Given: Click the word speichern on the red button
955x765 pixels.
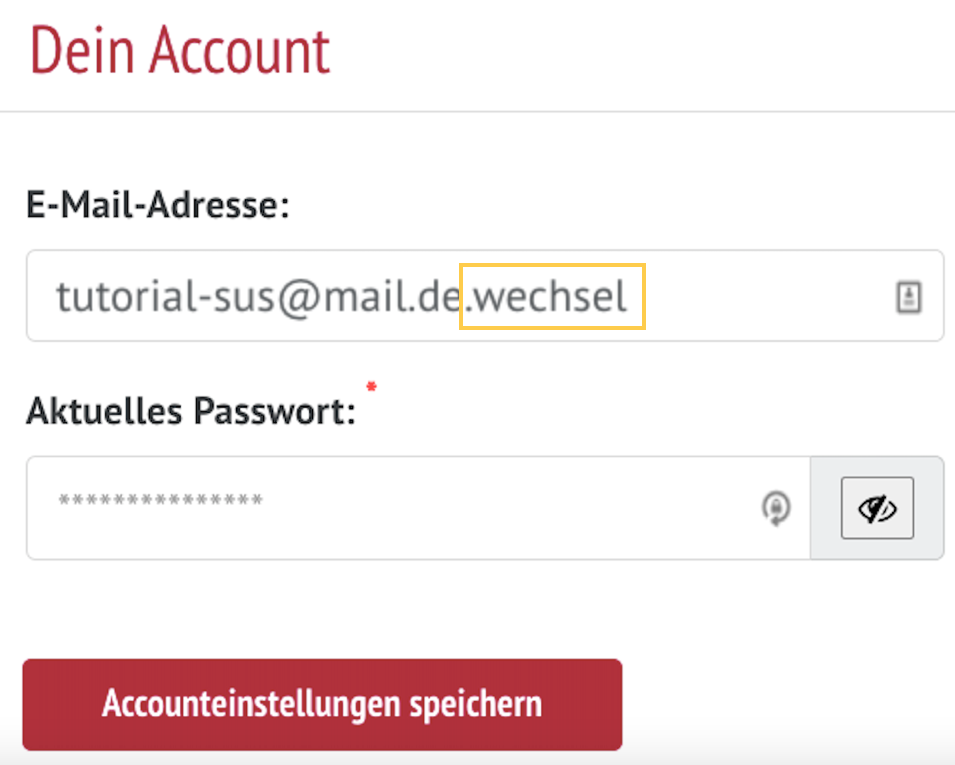Looking at the screenshot, I should coord(476,705).
